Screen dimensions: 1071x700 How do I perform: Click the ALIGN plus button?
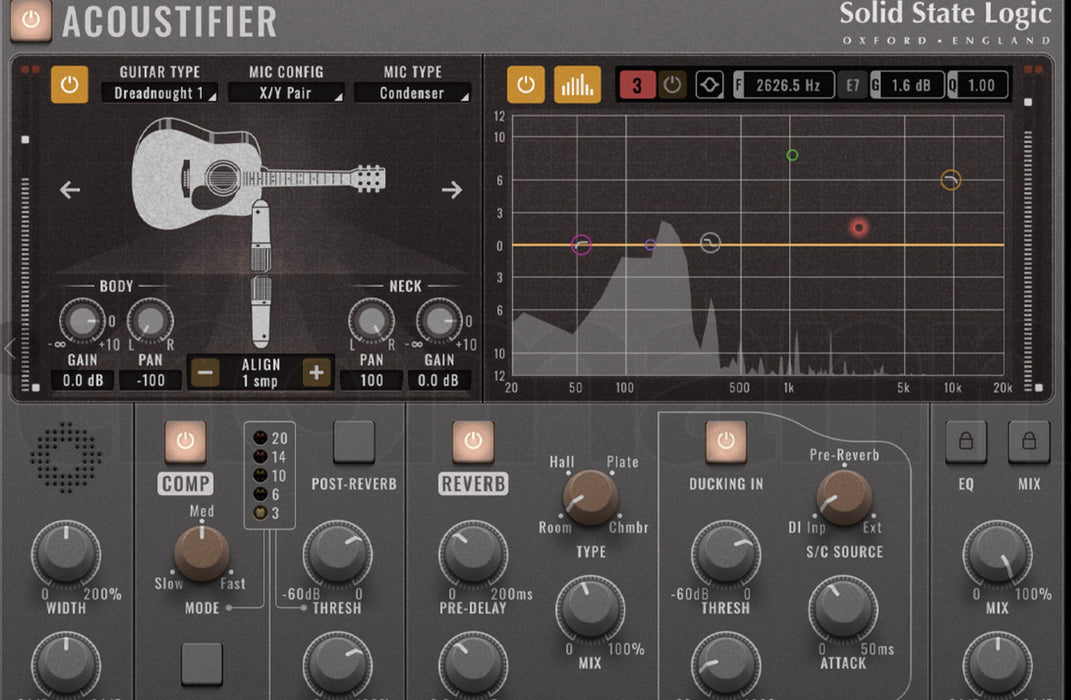[x=317, y=371]
